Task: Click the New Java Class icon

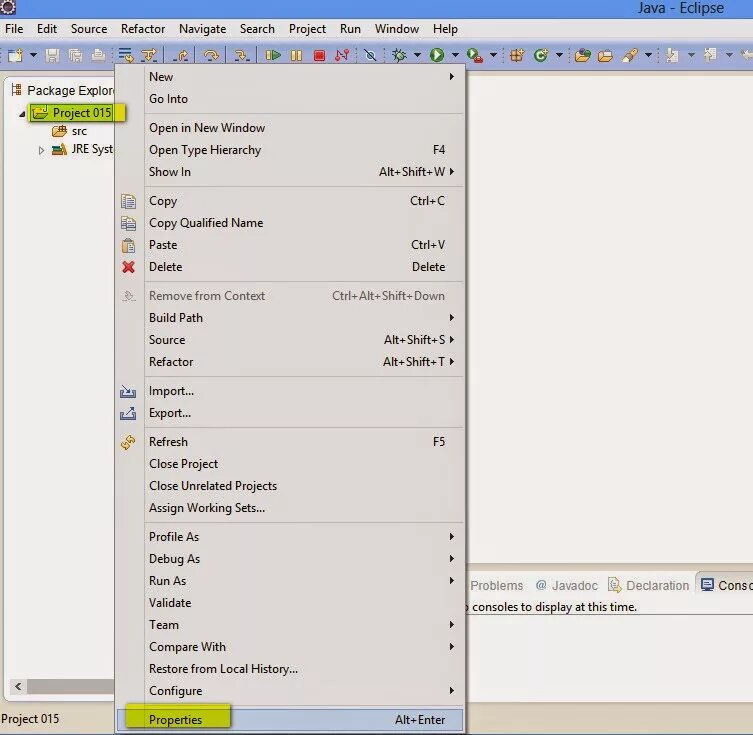Action: pos(541,56)
